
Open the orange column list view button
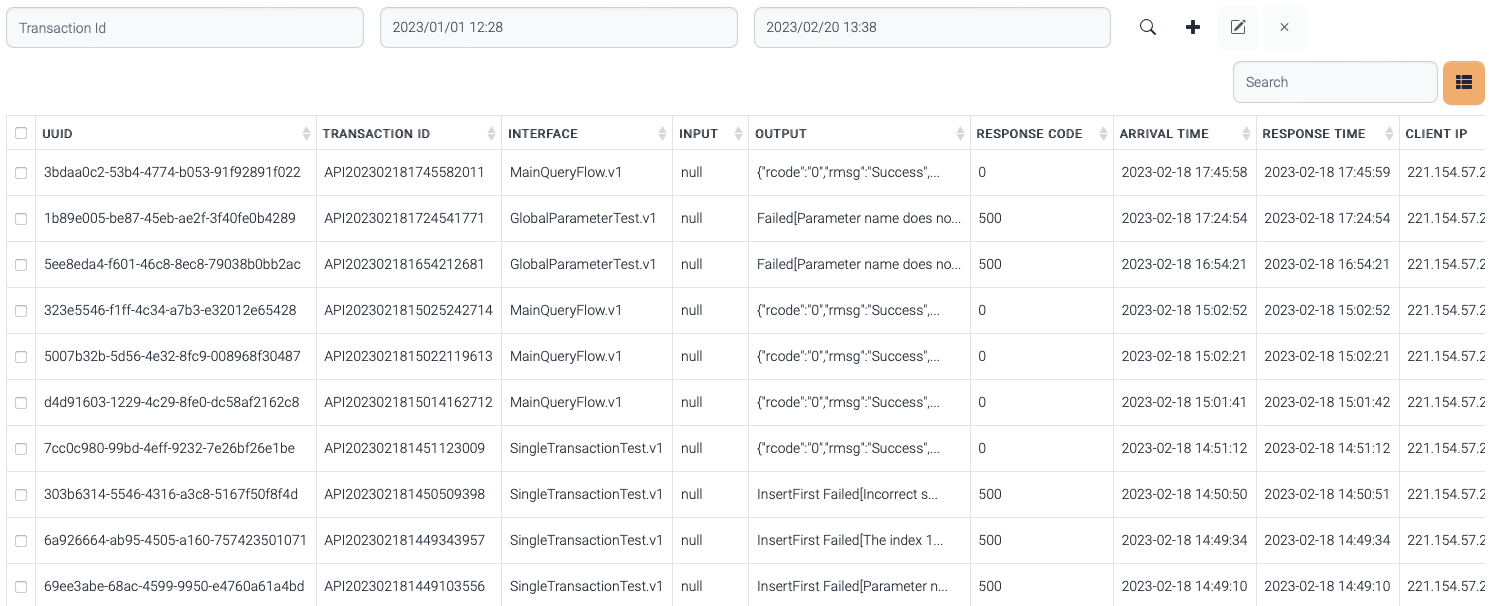tap(1463, 82)
